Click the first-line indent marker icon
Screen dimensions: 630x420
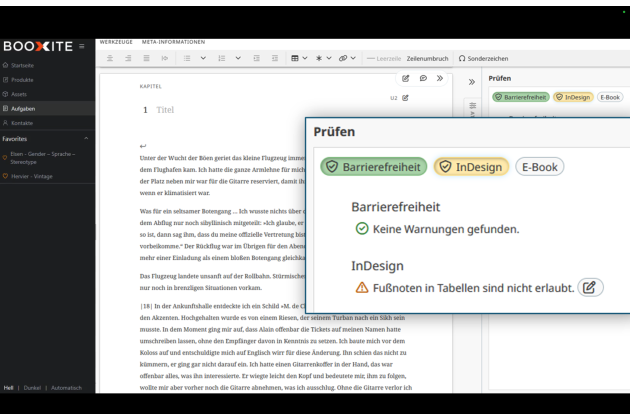click(x=165, y=58)
